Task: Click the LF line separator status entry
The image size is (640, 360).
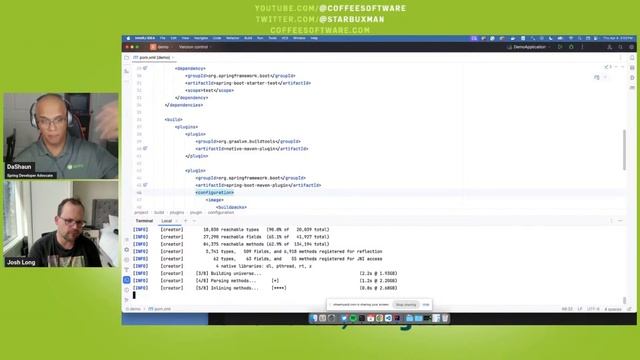Action: [580, 309]
